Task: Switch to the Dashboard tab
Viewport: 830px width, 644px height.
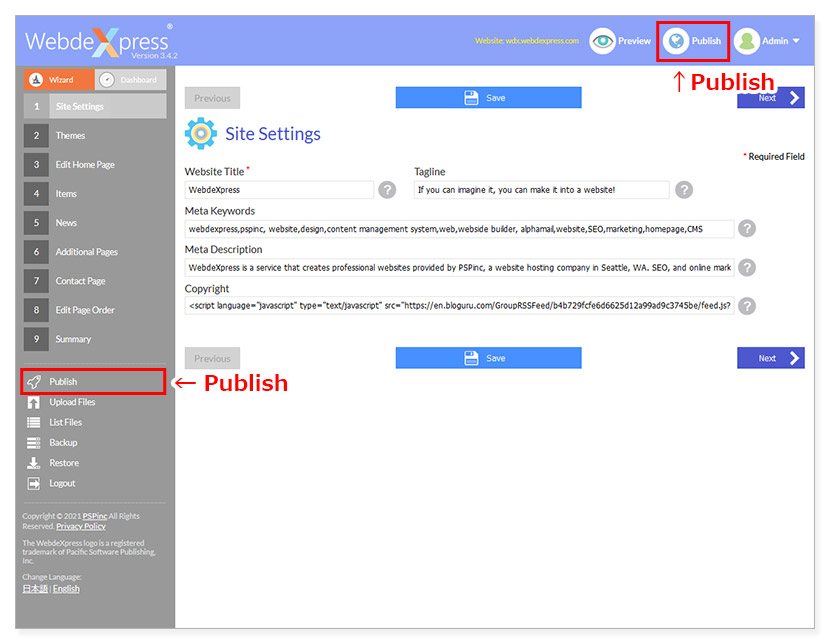Action: click(131, 79)
